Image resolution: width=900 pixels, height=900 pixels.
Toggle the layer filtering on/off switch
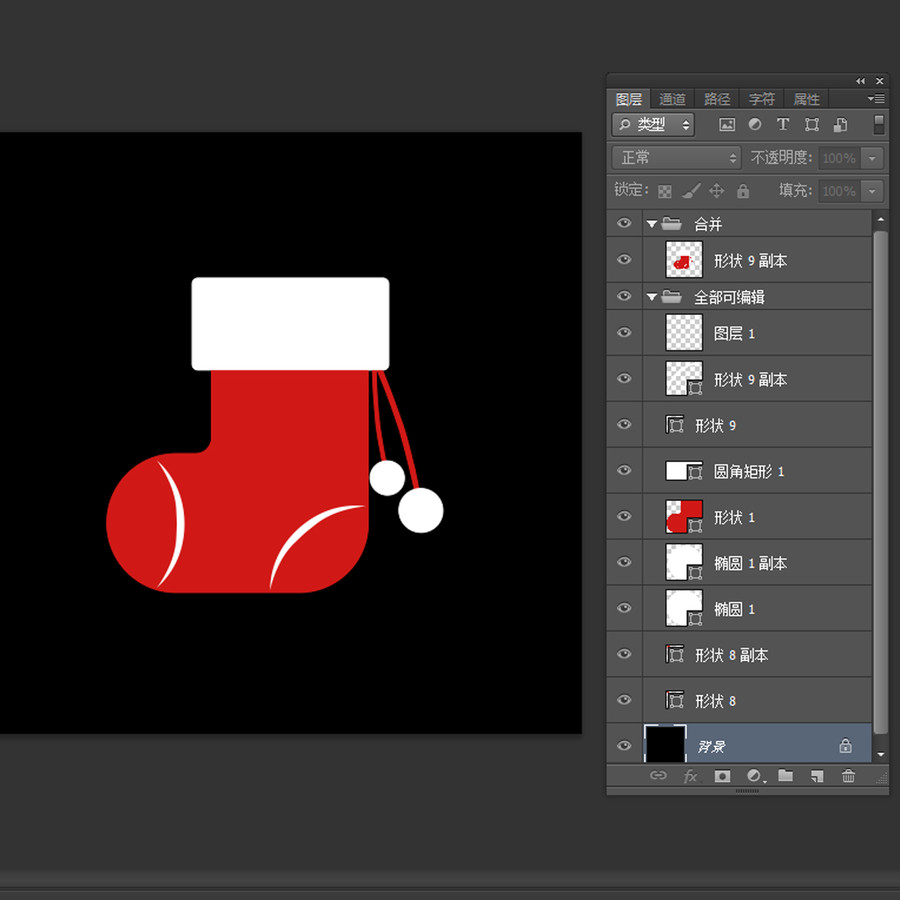[879, 125]
